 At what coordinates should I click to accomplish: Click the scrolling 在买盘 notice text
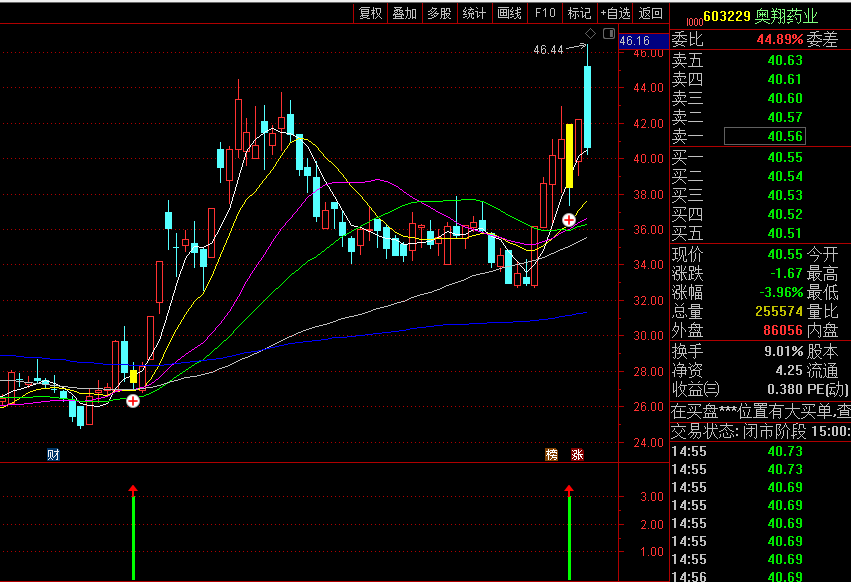click(x=761, y=412)
